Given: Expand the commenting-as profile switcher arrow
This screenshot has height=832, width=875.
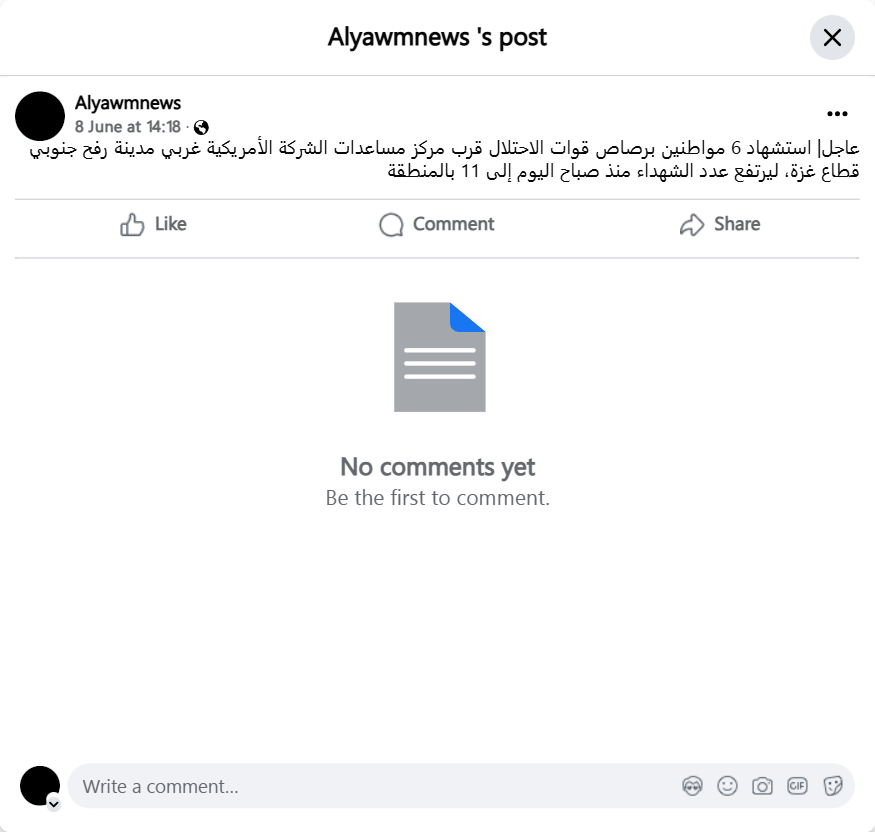Looking at the screenshot, I should click(54, 804).
